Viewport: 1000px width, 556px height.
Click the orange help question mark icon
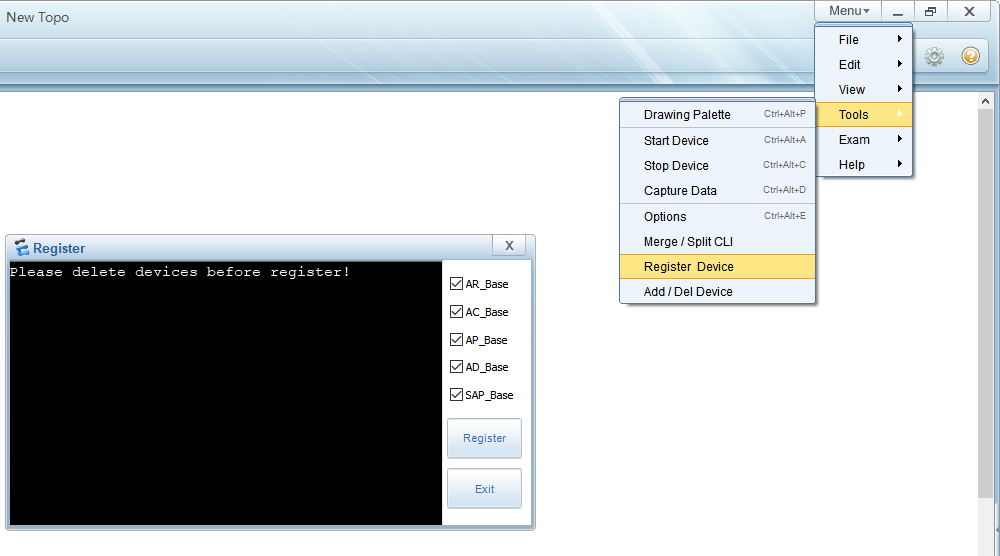(x=970, y=57)
